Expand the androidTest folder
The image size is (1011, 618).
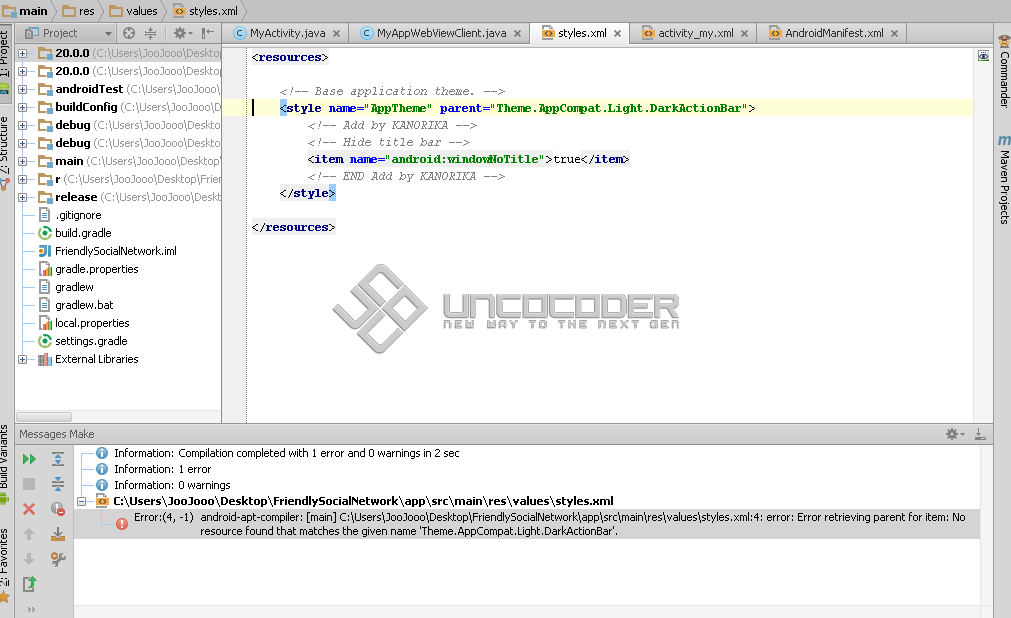23,89
